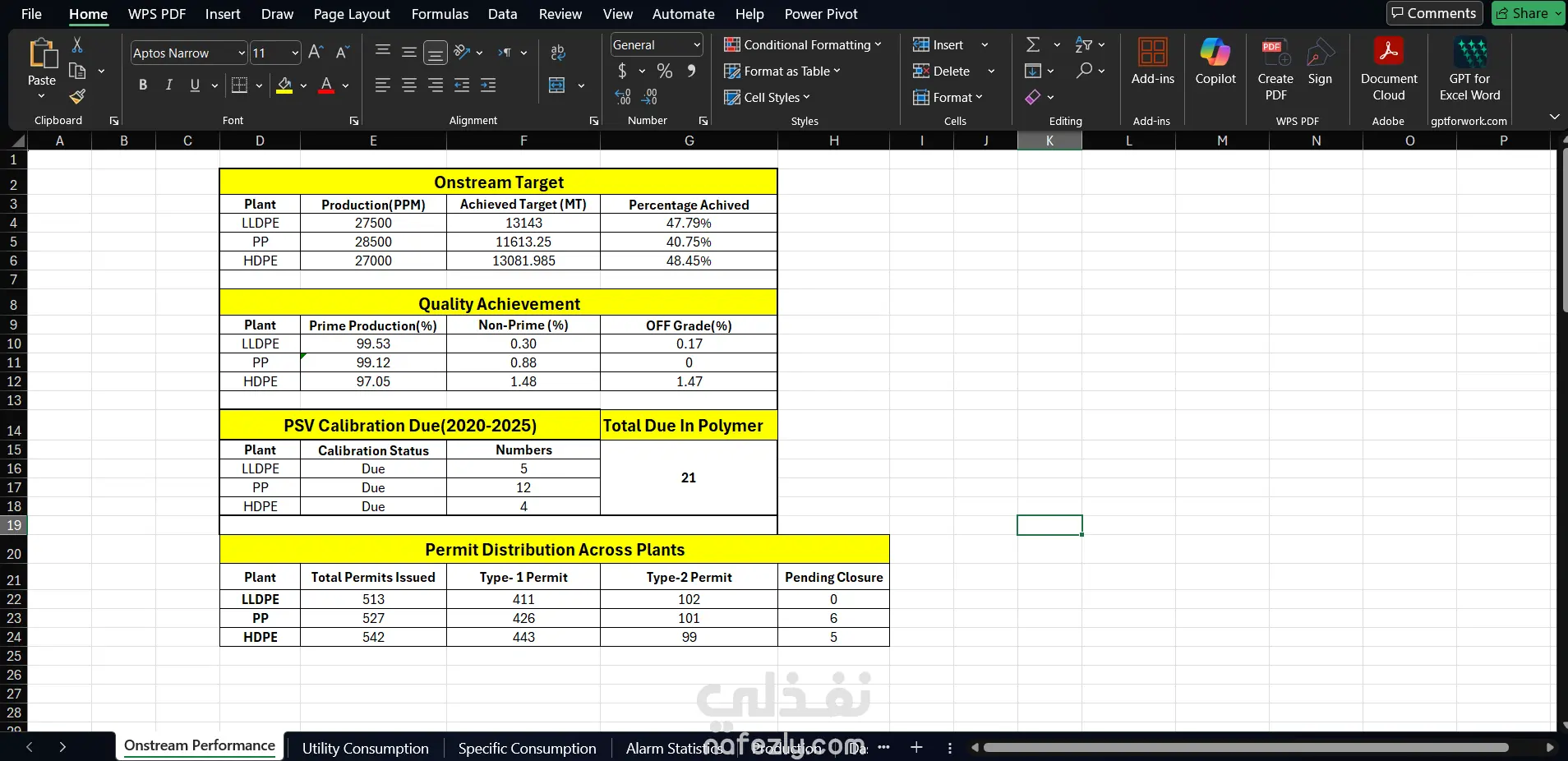Toggle Wrap Text
This screenshot has height=761, width=1568.
click(x=558, y=53)
